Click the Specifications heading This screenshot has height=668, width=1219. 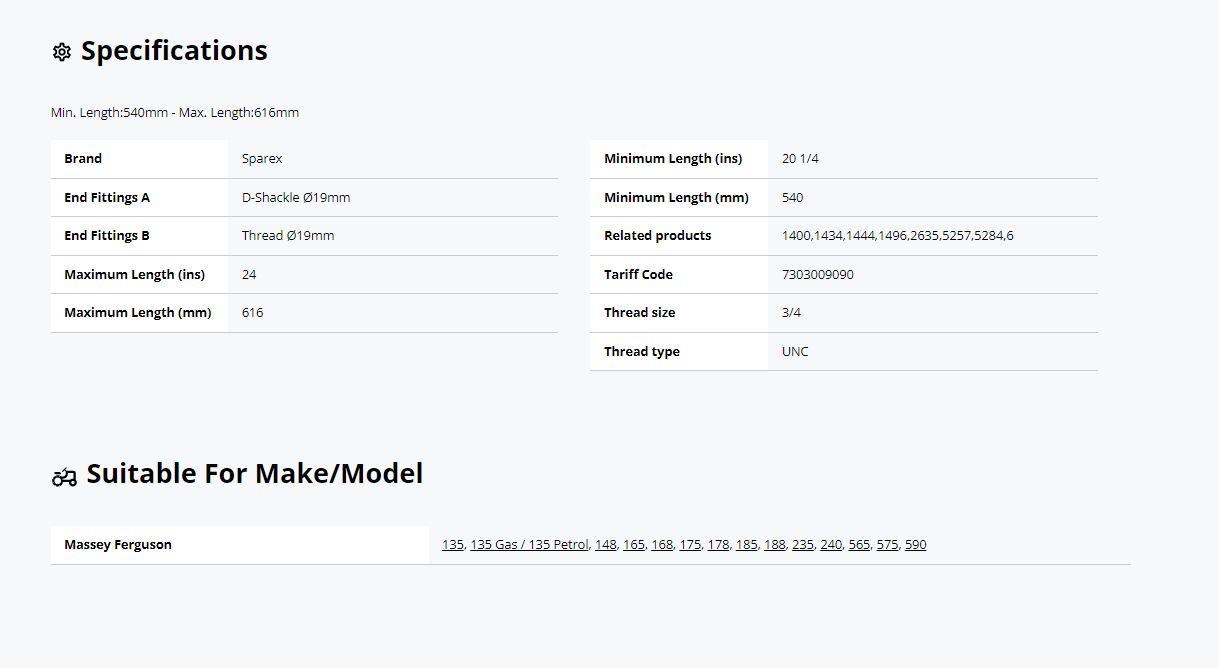coord(174,51)
